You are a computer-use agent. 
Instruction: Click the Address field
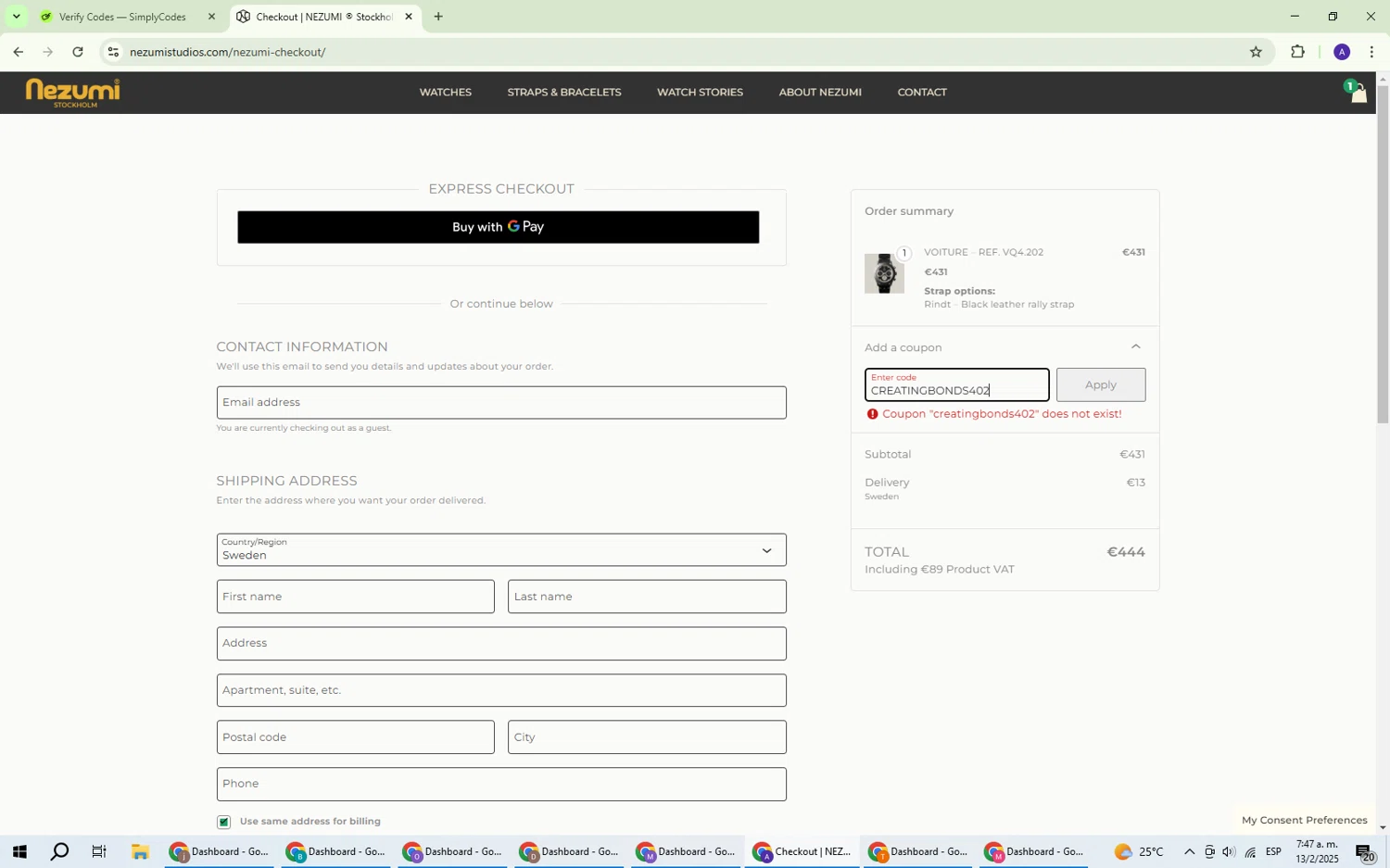[501, 644]
